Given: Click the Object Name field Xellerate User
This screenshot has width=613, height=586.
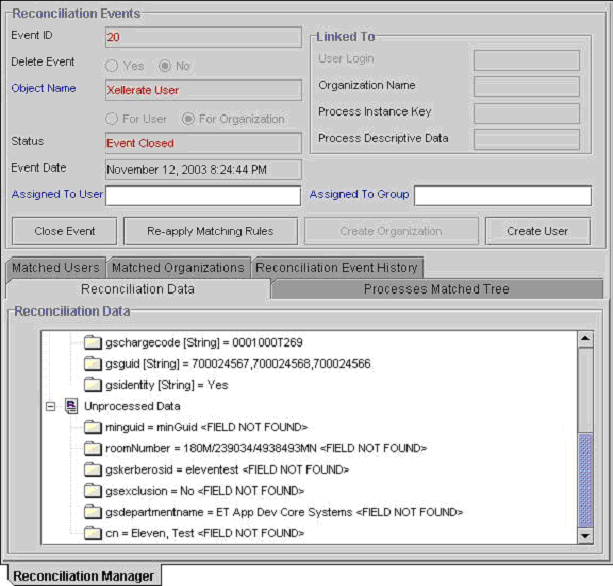Looking at the screenshot, I should pos(203,90).
